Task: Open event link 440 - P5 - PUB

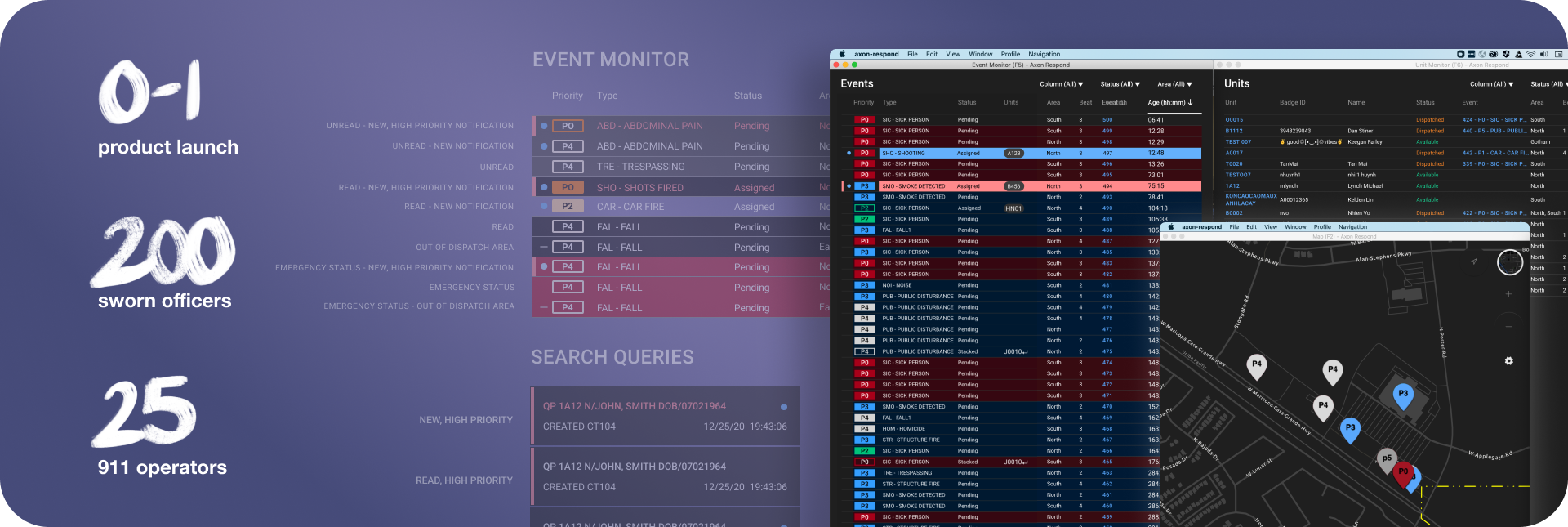Action: [1494, 131]
